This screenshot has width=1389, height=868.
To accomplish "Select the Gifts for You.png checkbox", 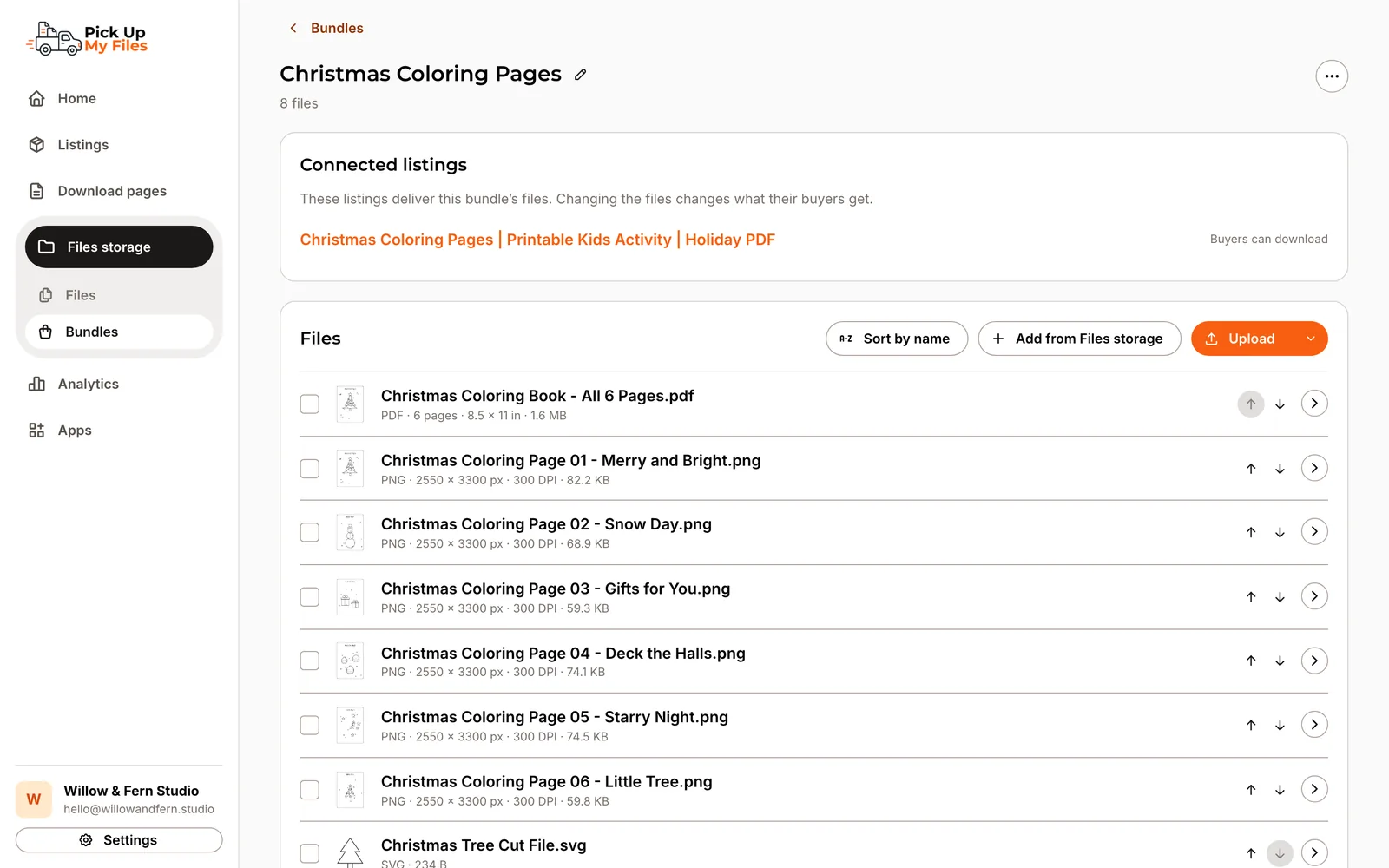I will coord(310,597).
